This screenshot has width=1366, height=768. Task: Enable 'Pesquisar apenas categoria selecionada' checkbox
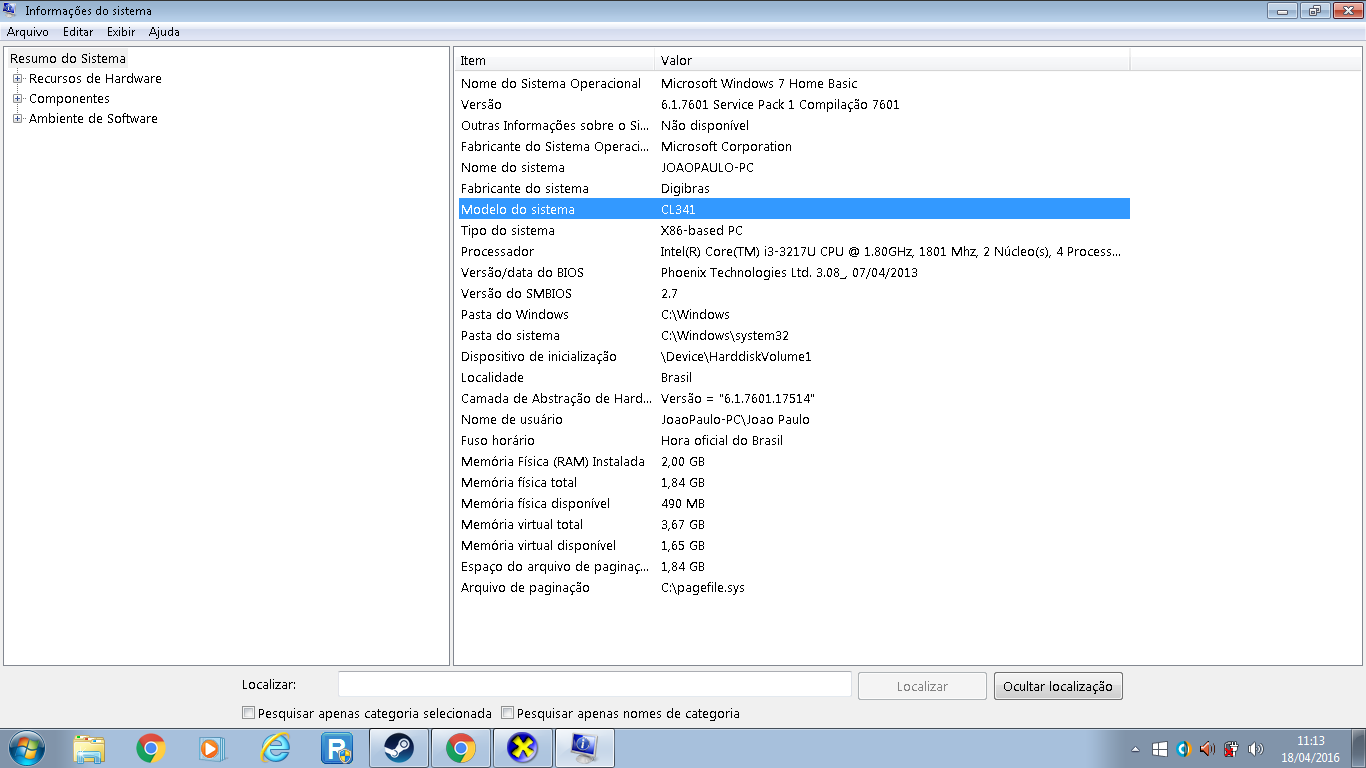[249, 713]
